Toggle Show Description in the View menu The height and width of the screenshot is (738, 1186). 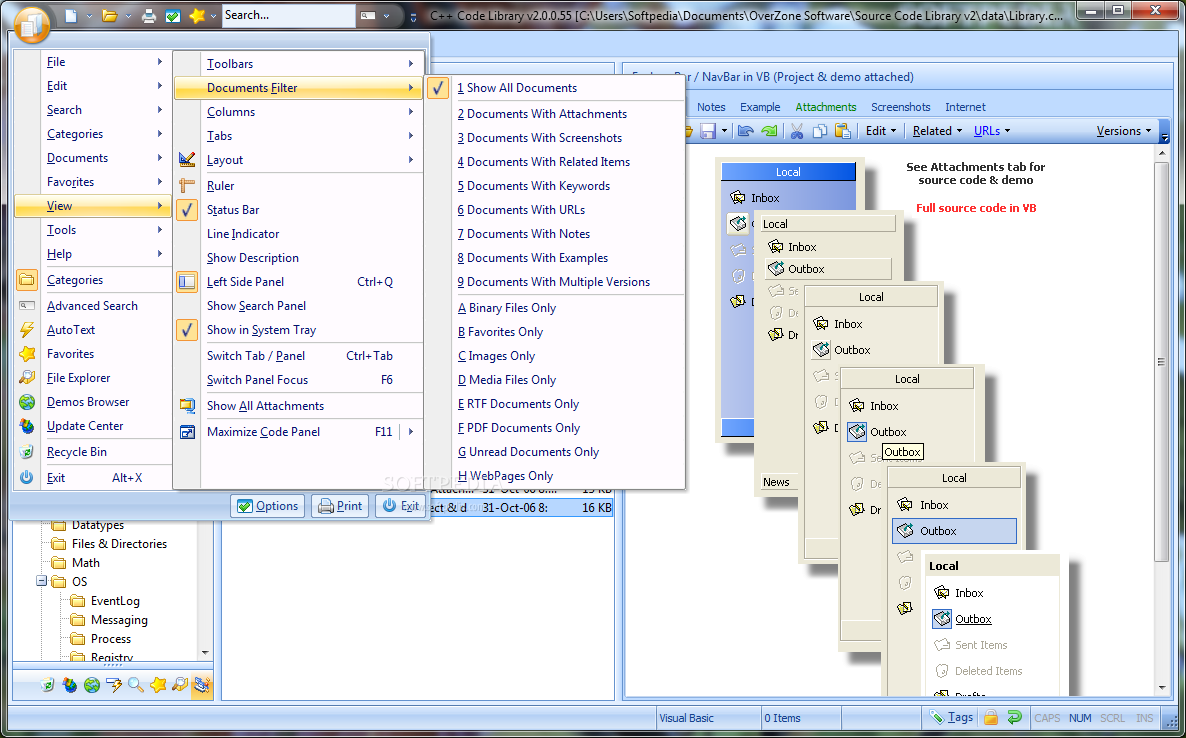298,258
